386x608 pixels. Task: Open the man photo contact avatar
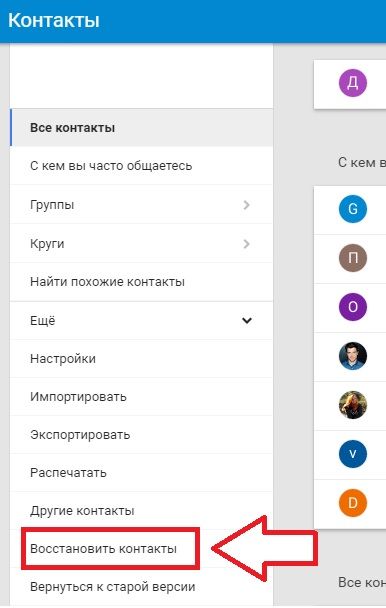point(353,356)
